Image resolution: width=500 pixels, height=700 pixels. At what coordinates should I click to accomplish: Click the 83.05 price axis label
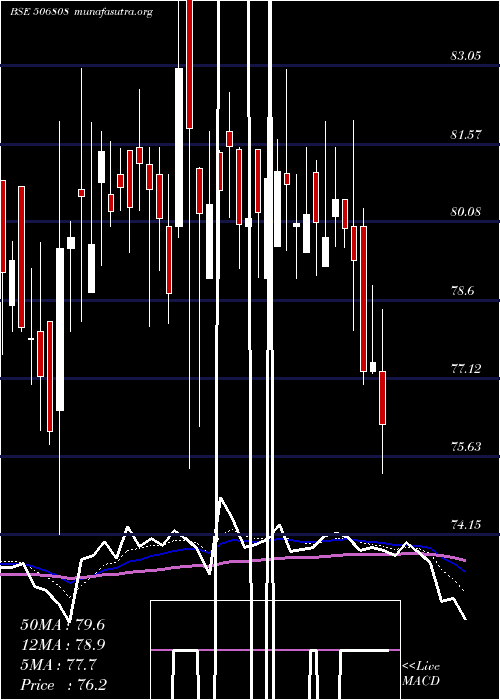[x=466, y=56]
